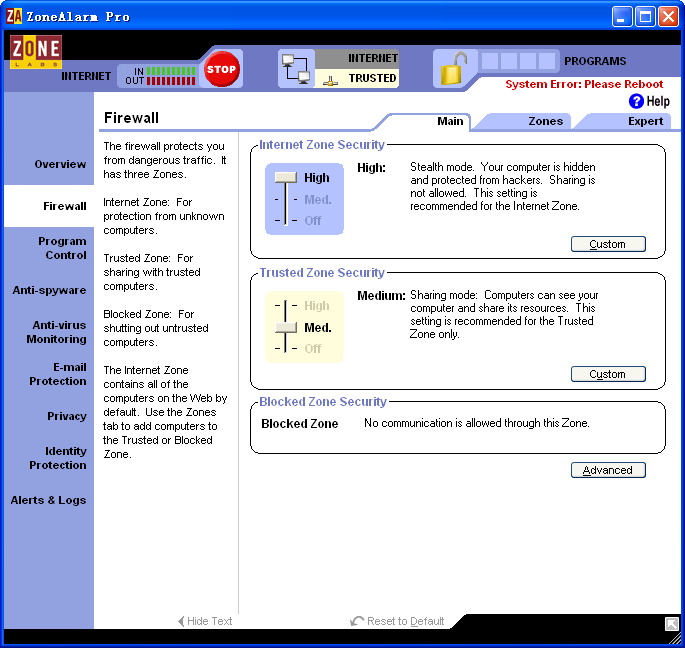Open Anti-virus Monitoring panel

(56, 332)
